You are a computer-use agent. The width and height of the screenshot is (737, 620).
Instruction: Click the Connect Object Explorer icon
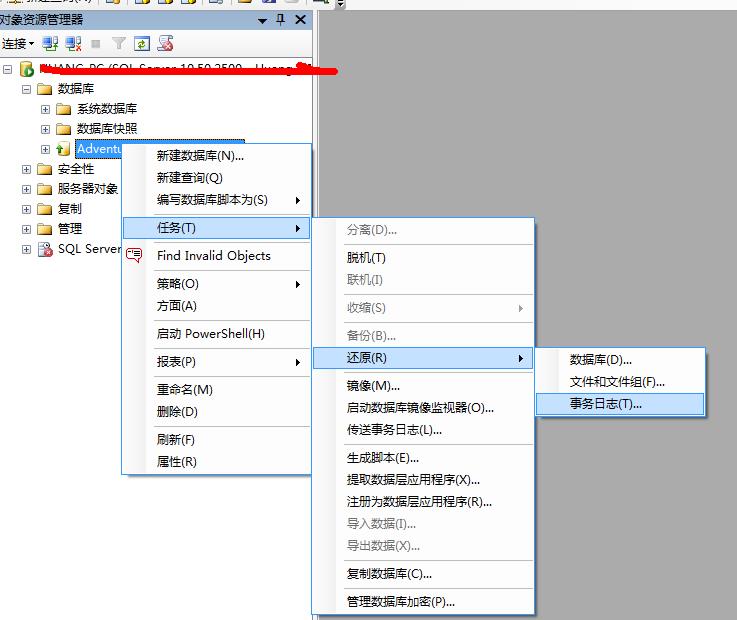click(50, 44)
